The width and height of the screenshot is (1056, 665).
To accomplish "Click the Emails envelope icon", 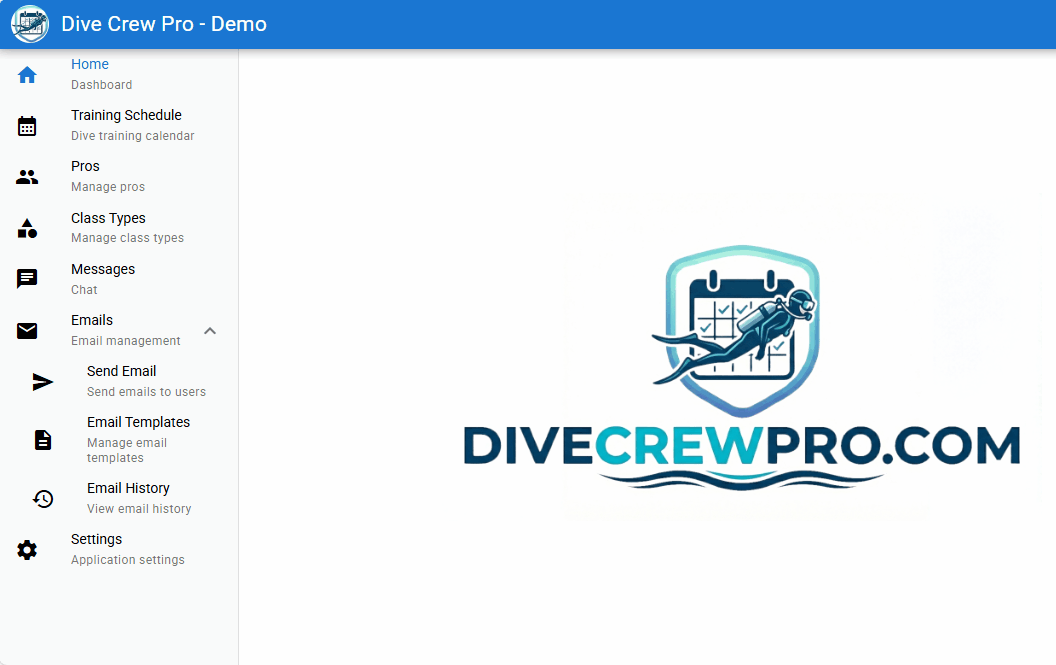I will (x=27, y=331).
